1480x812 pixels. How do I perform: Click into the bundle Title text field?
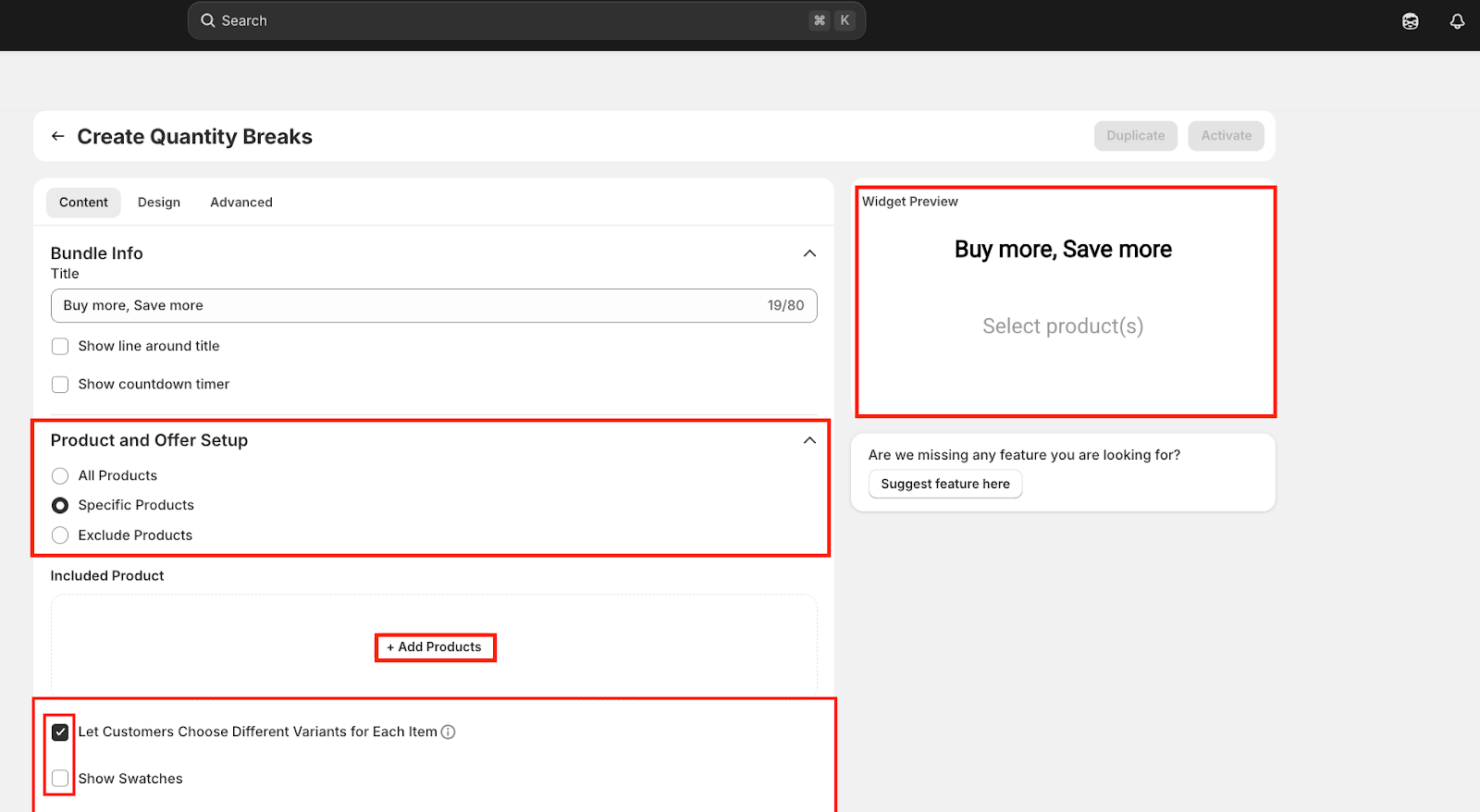coord(407,306)
